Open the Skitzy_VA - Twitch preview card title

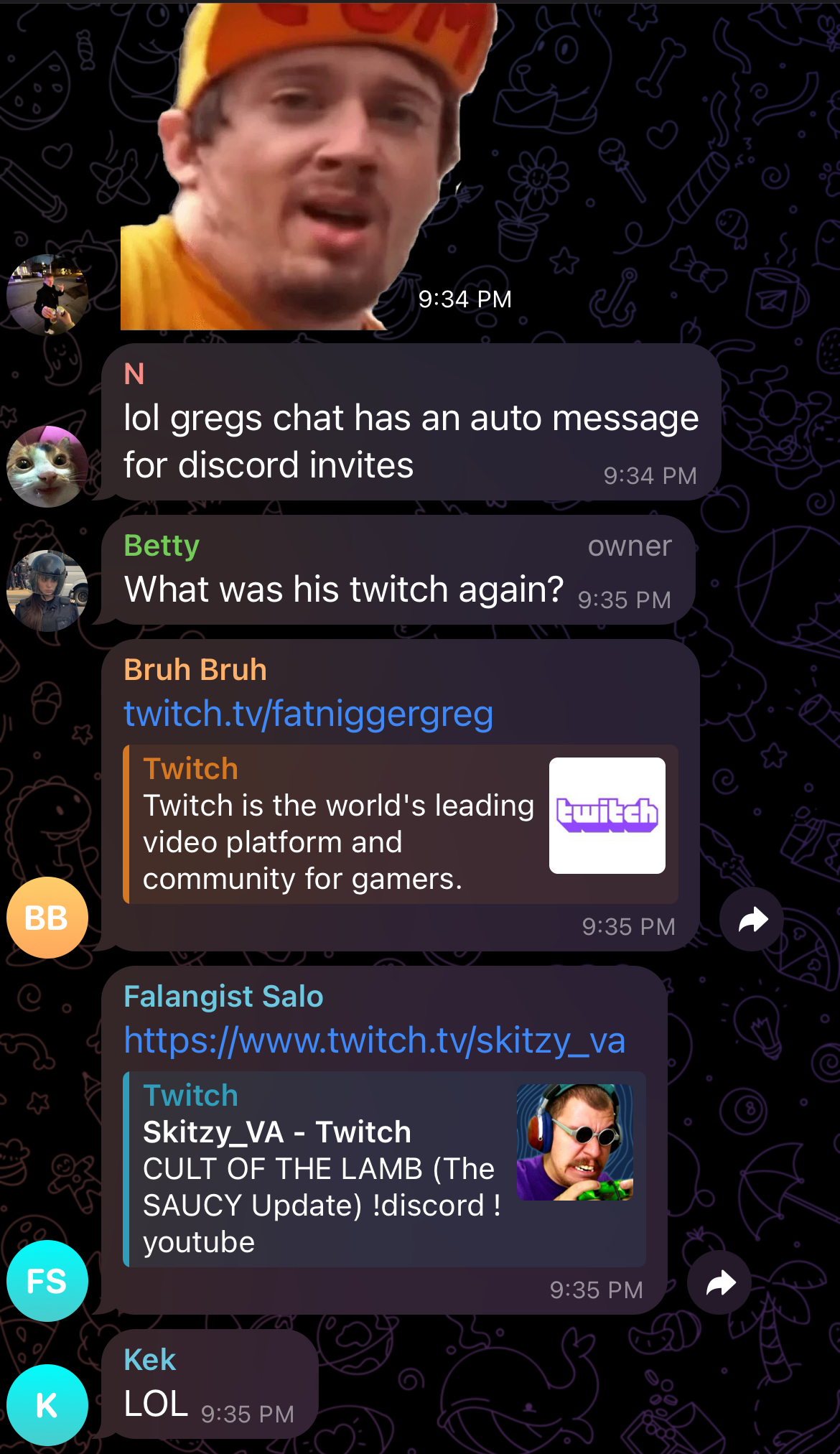click(277, 1132)
